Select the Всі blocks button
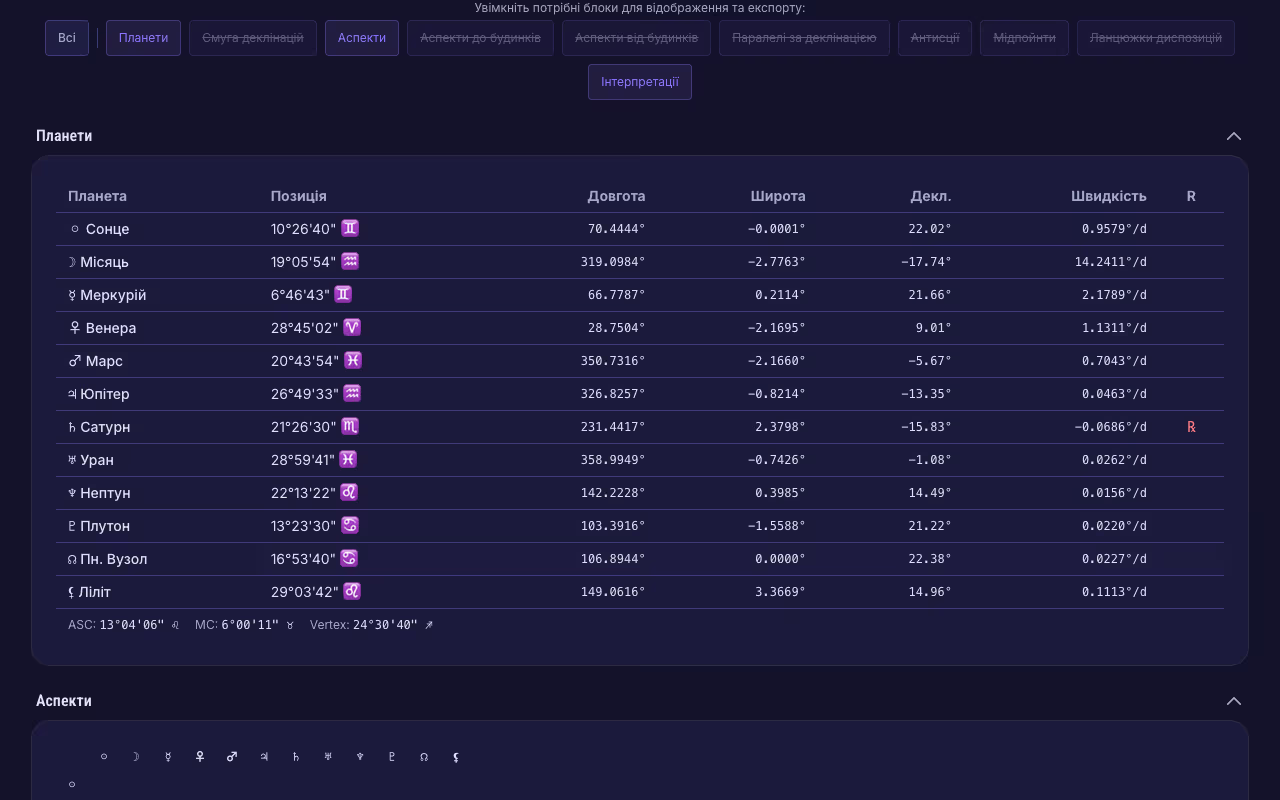The width and height of the screenshot is (1280, 800). tap(67, 38)
